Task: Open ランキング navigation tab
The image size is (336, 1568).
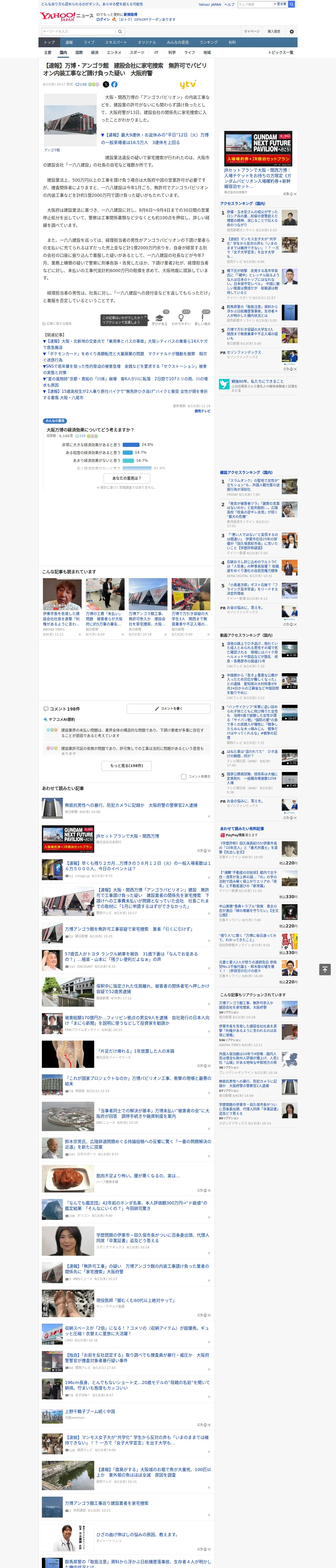Action: [x=209, y=43]
